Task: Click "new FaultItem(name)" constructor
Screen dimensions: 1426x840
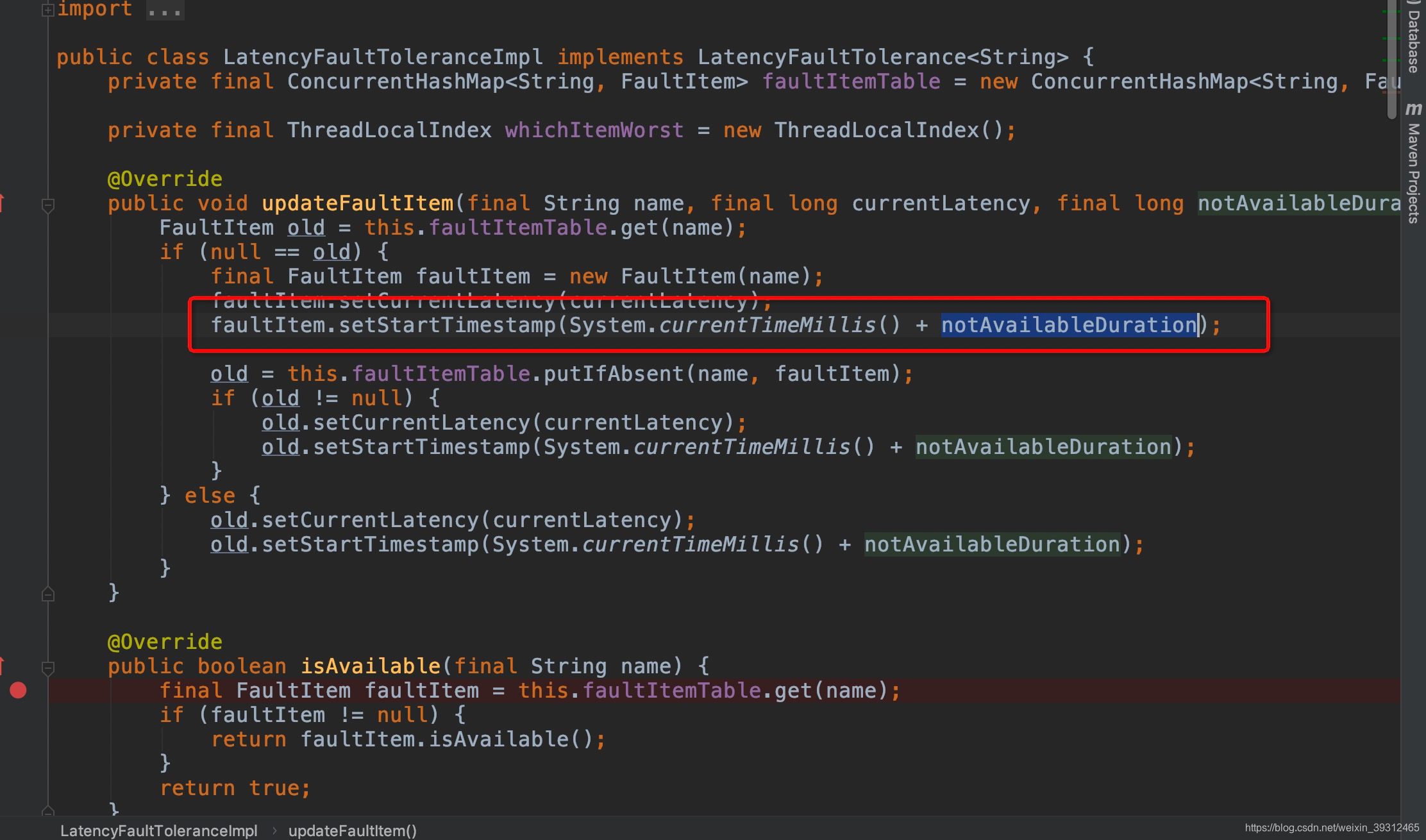Action: [691, 276]
